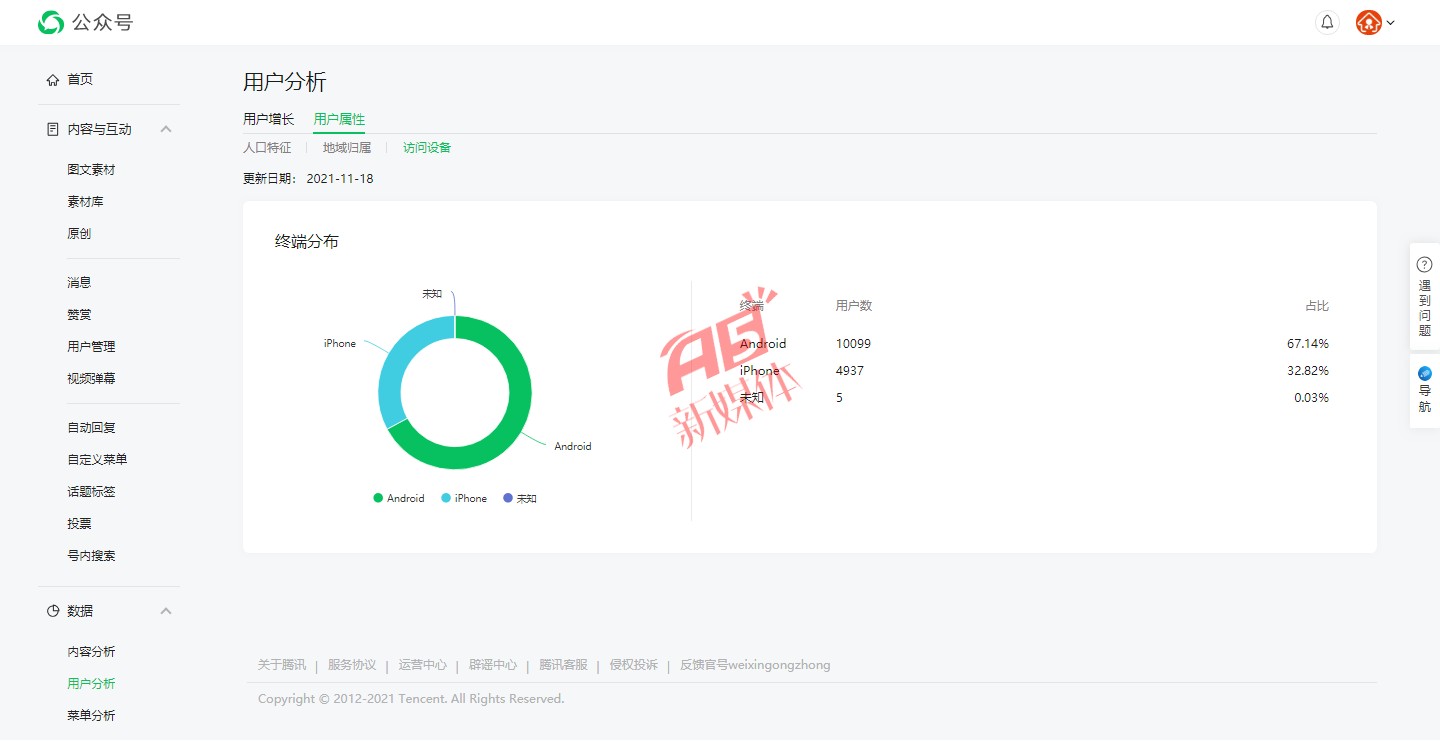Open 用户管理 in the sidebar

tap(91, 347)
